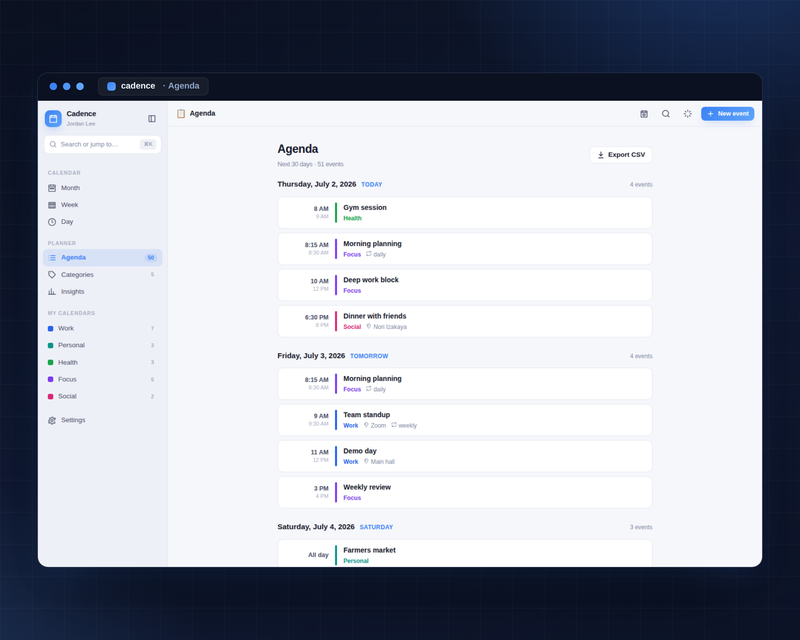Click the location pin beside Nori Izakaya
800x640 pixels.
pos(369,326)
